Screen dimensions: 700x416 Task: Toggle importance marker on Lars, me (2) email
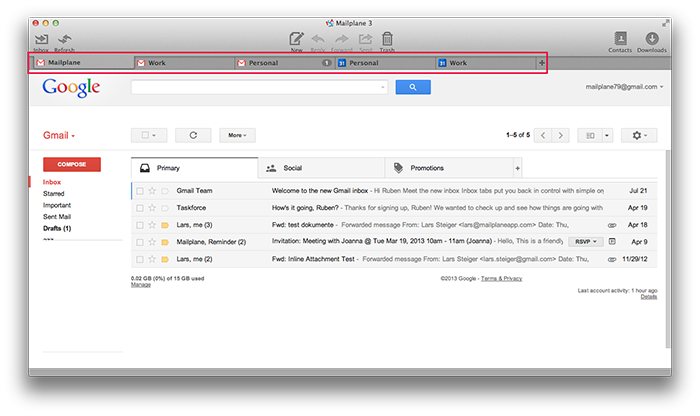pyautogui.click(x=165, y=259)
